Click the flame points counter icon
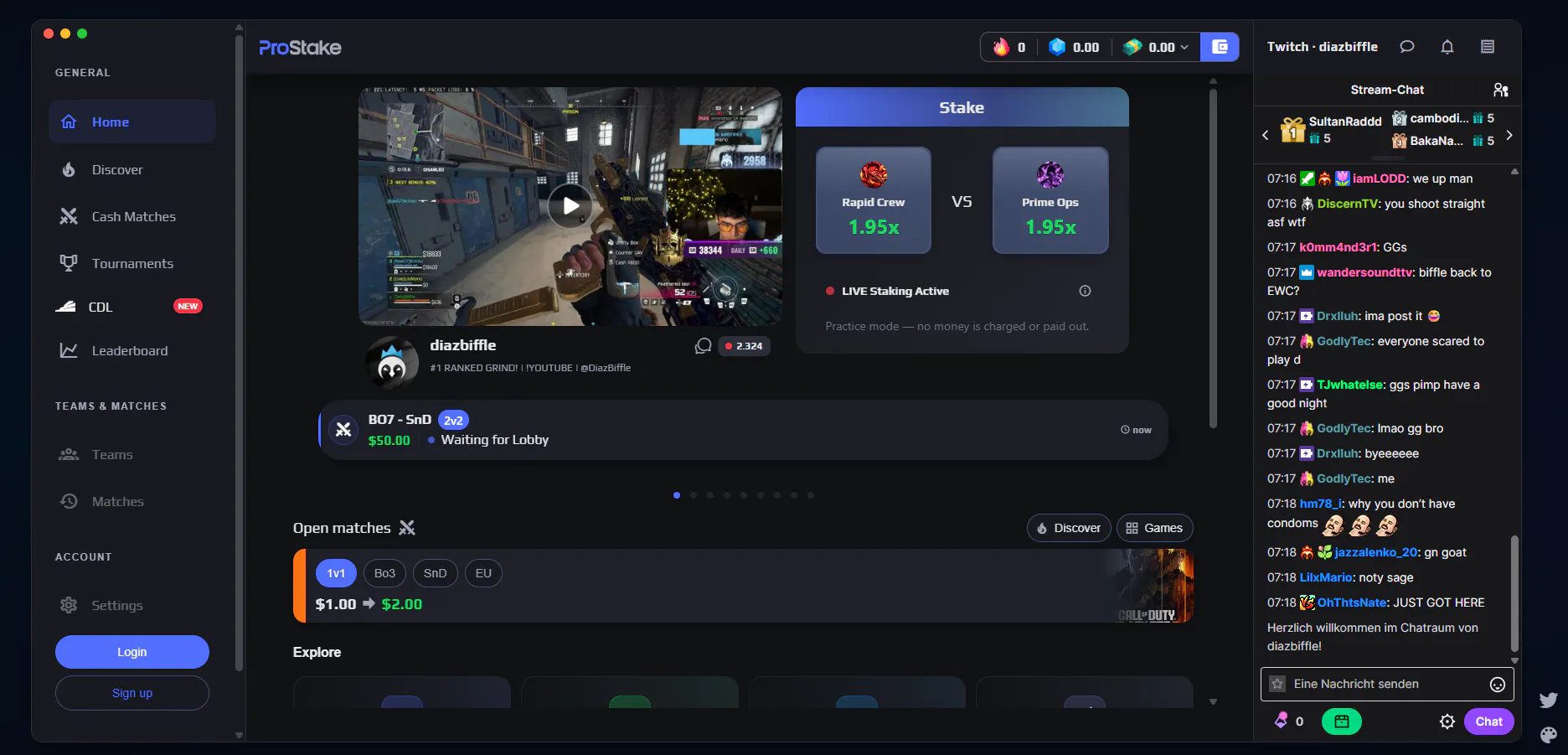 click(1001, 47)
